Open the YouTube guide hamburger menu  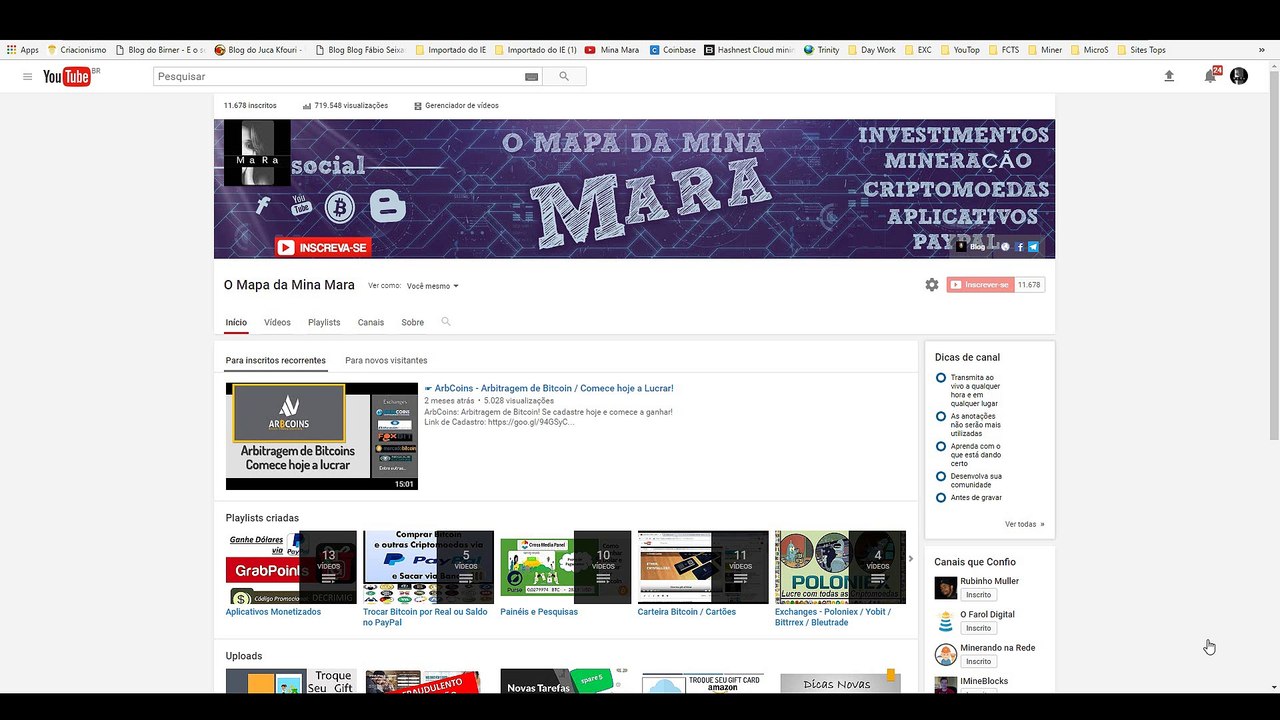(x=28, y=76)
